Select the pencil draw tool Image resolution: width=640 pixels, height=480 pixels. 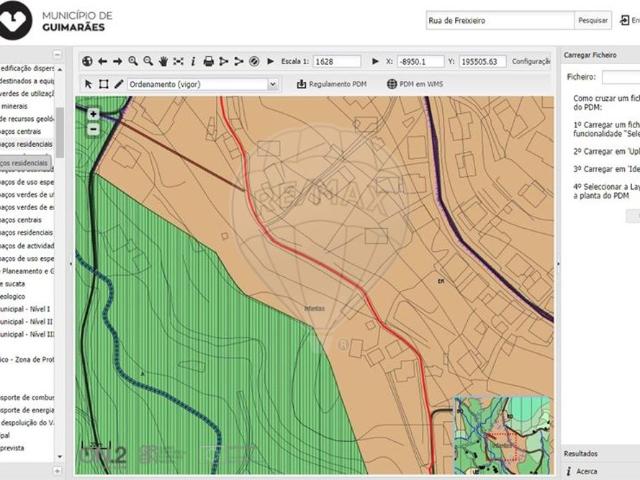coord(119,84)
